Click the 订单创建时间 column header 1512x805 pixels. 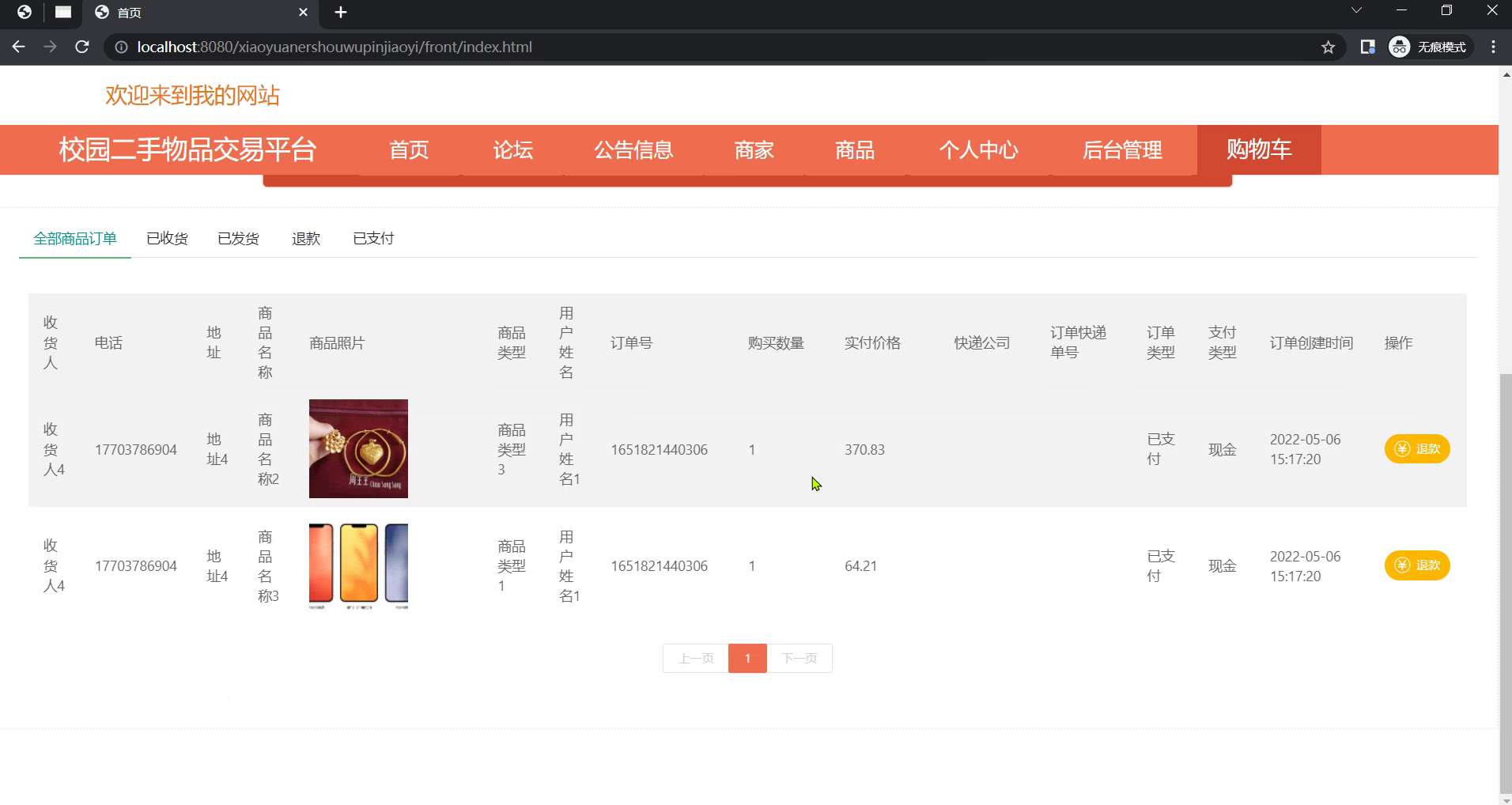1311,343
